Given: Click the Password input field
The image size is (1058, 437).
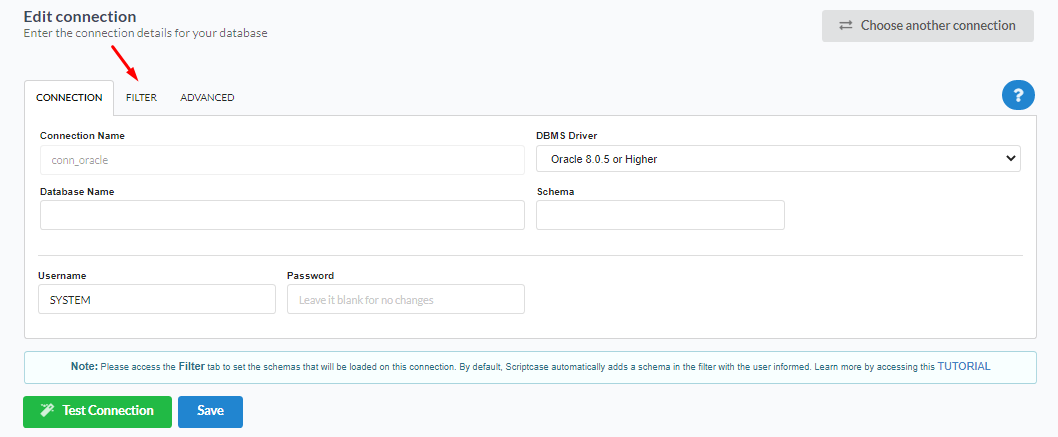Looking at the screenshot, I should (x=406, y=299).
